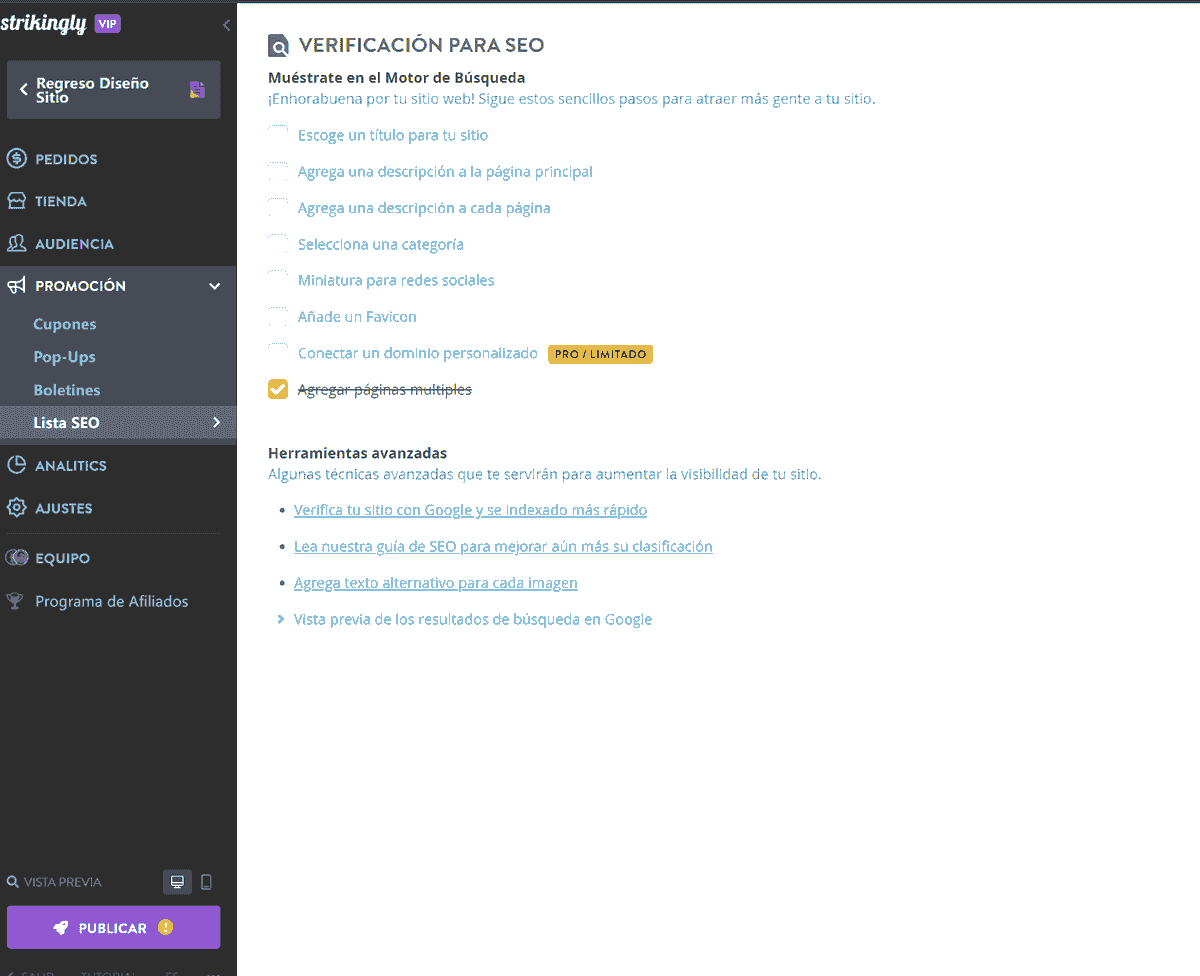Click the Analitics pie chart icon

pyautogui.click(x=16, y=465)
